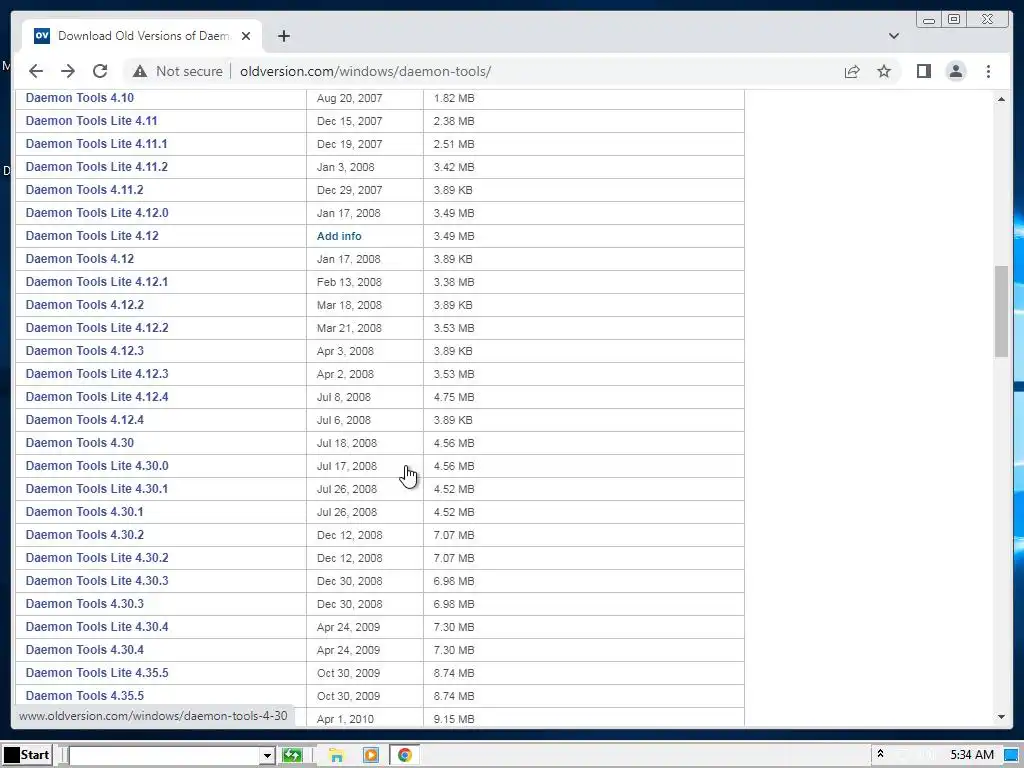Show hidden system tray icons

(880, 754)
